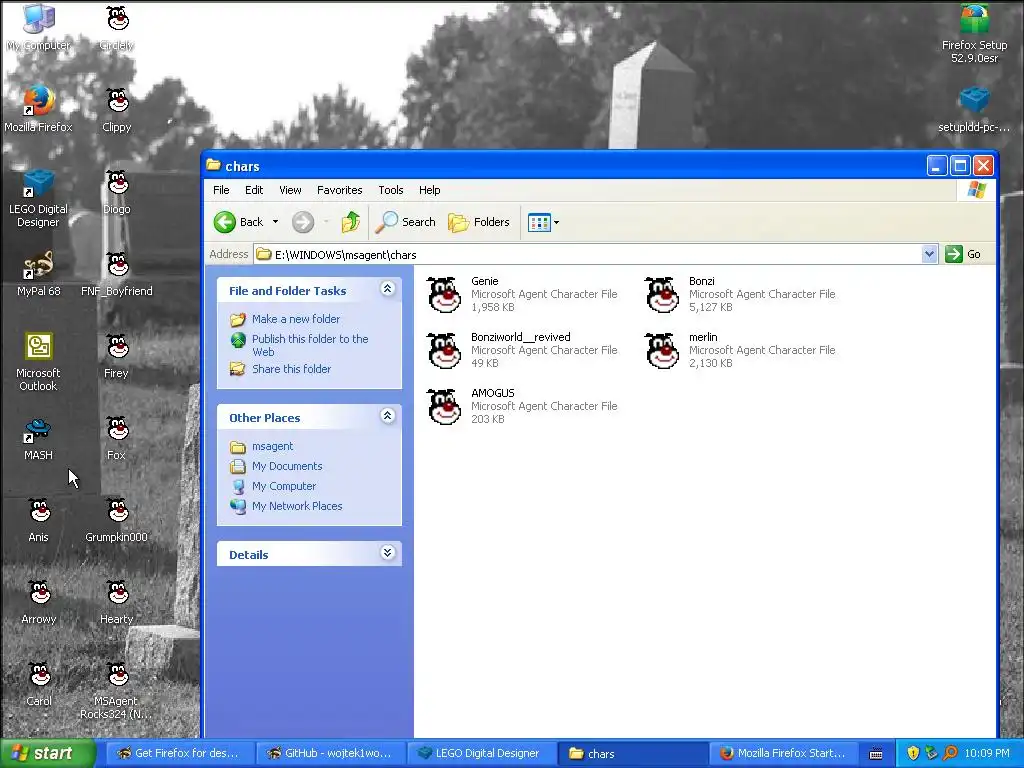This screenshot has width=1024, height=768.
Task: Select the merlin character file icon
Action: tap(662, 351)
